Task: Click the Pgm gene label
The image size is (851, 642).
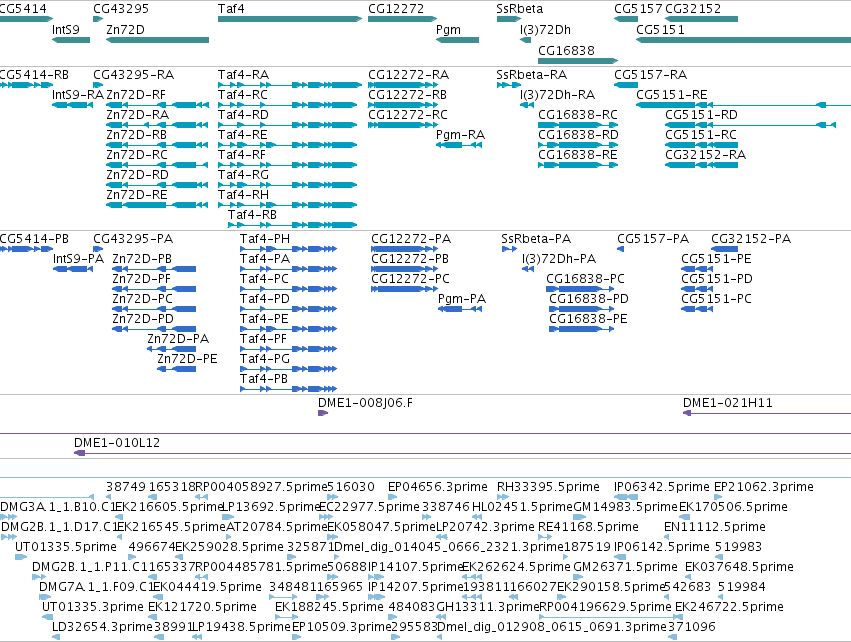Action: (448, 30)
